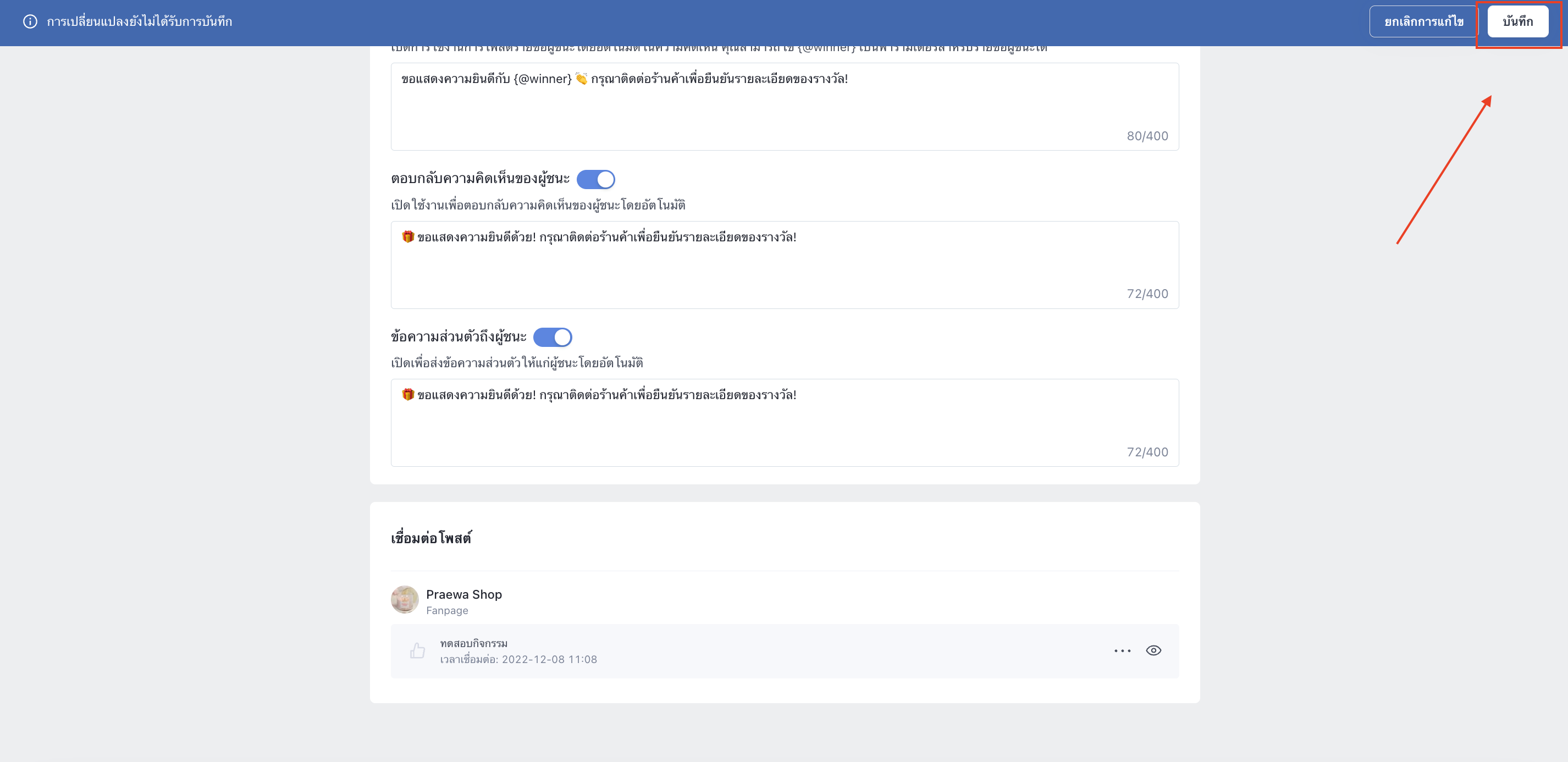Click clapping emoji in winner announcement text
Viewport: 1568px width, 762px height.
click(x=581, y=79)
